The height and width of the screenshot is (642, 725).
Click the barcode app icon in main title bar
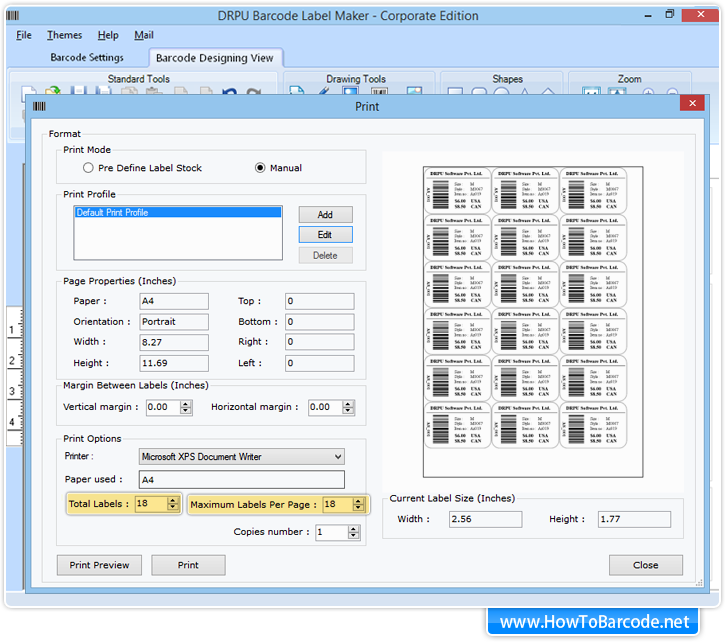pyautogui.click(x=13, y=15)
